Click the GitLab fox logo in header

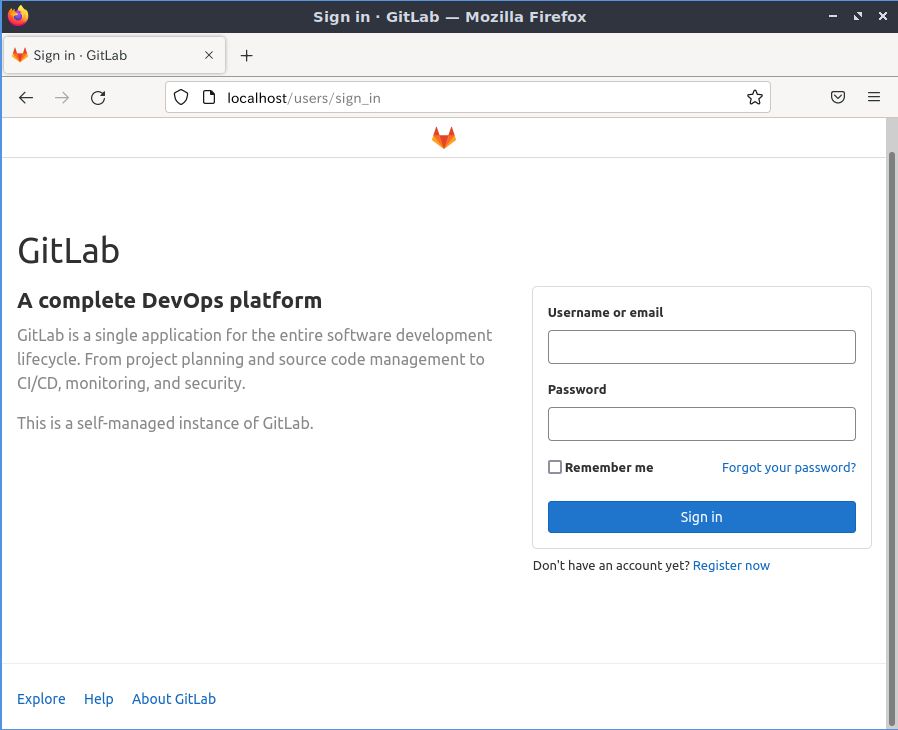(x=444, y=137)
